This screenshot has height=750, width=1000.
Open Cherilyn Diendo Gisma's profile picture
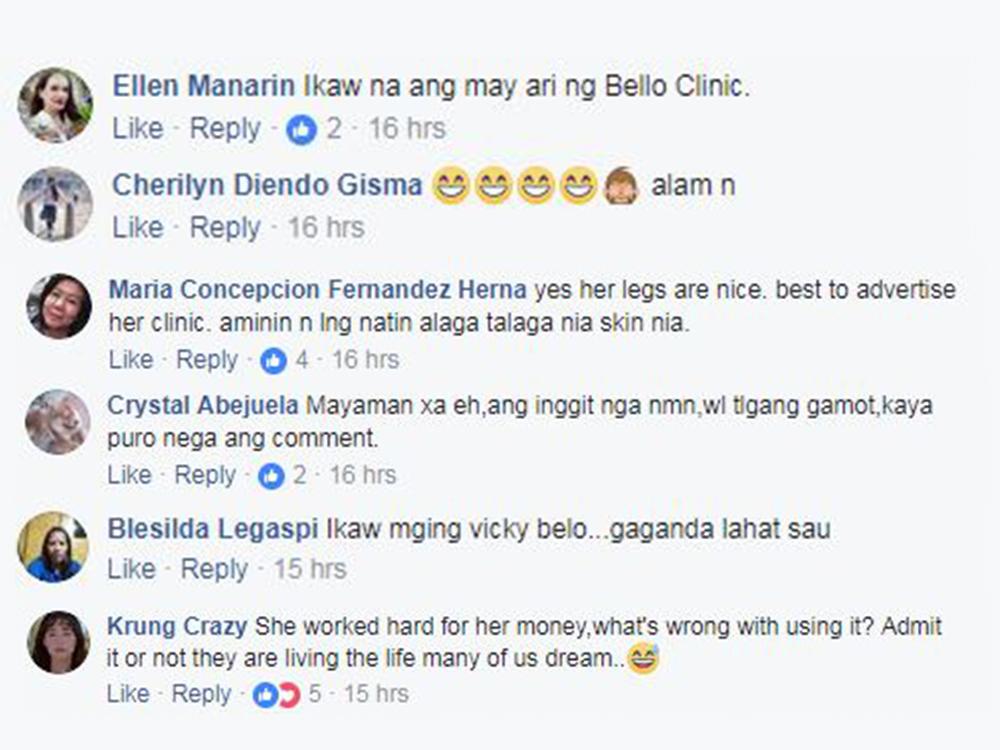pos(55,204)
